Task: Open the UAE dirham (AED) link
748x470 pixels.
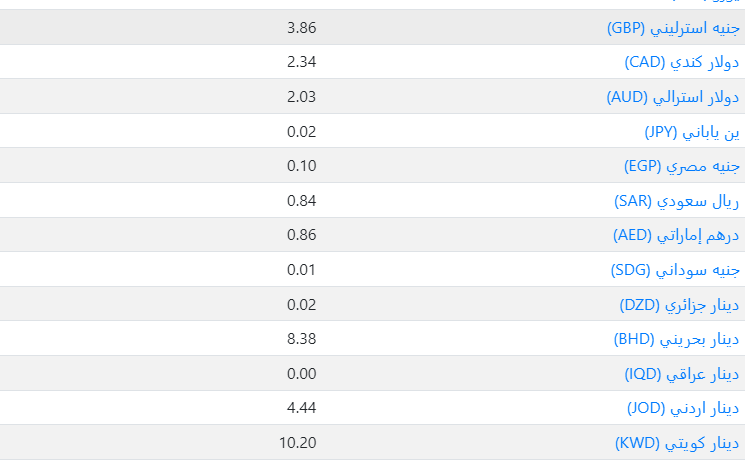Action: tap(676, 235)
